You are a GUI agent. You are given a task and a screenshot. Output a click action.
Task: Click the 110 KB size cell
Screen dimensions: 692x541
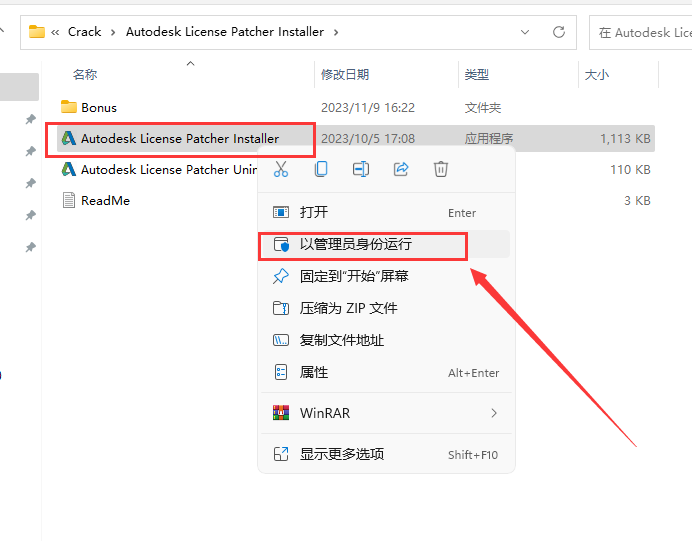tap(630, 169)
